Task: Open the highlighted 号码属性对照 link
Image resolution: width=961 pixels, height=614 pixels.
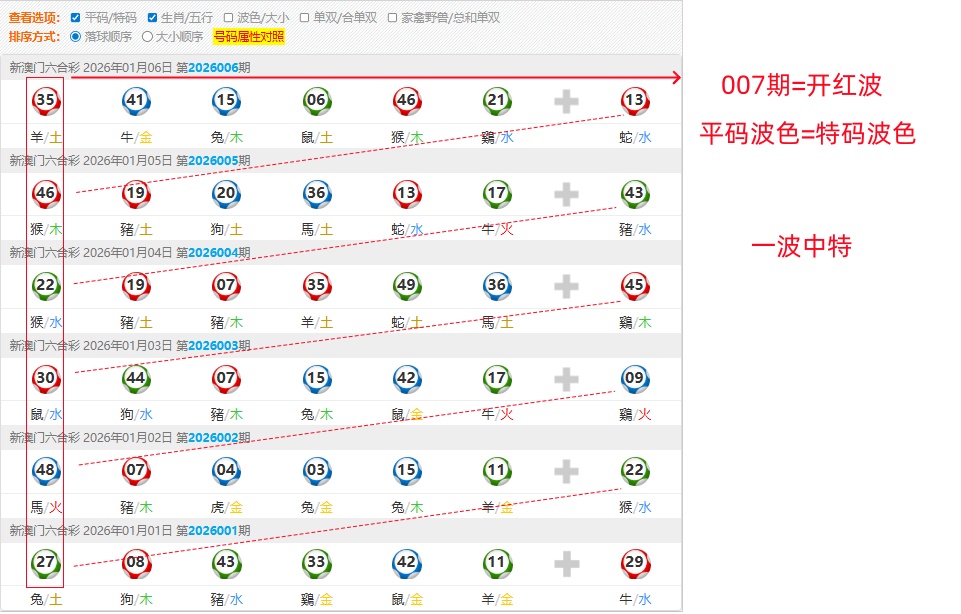Action: click(249, 37)
